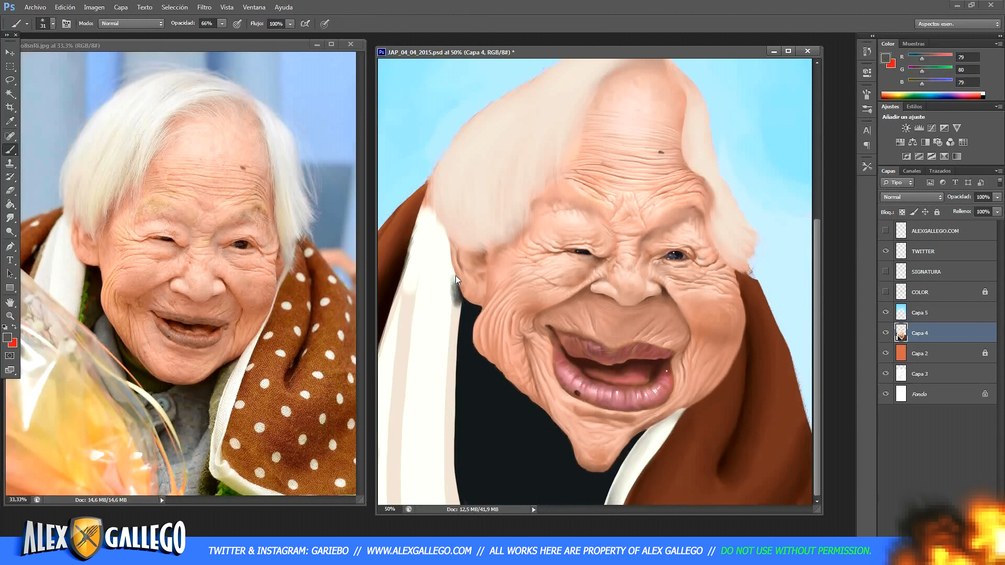Select the Healing Brush tool

10,136
